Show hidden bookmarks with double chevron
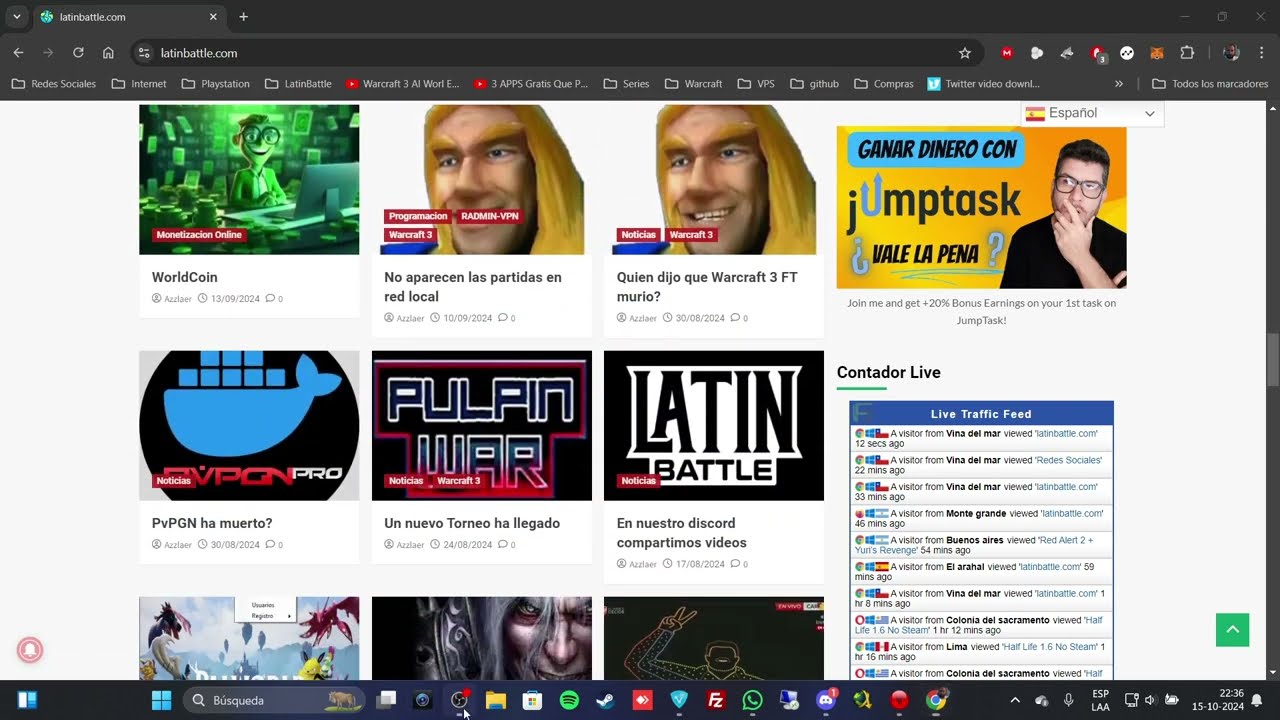This screenshot has width=1280, height=720. click(1118, 84)
